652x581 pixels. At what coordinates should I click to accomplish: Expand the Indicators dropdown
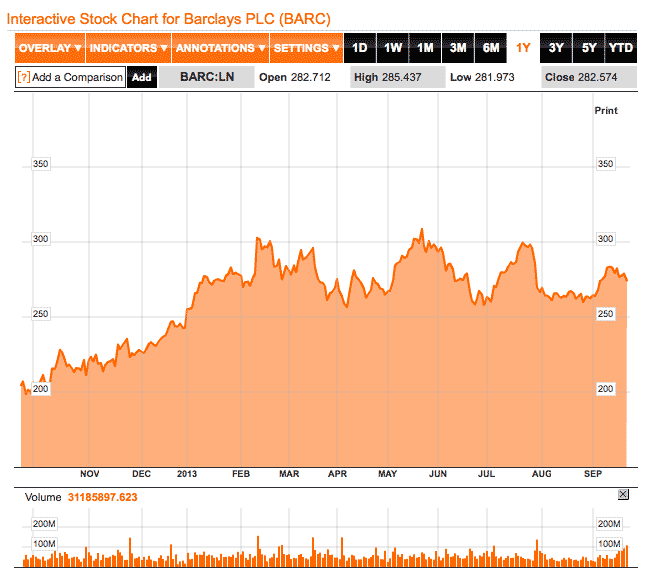pos(128,48)
